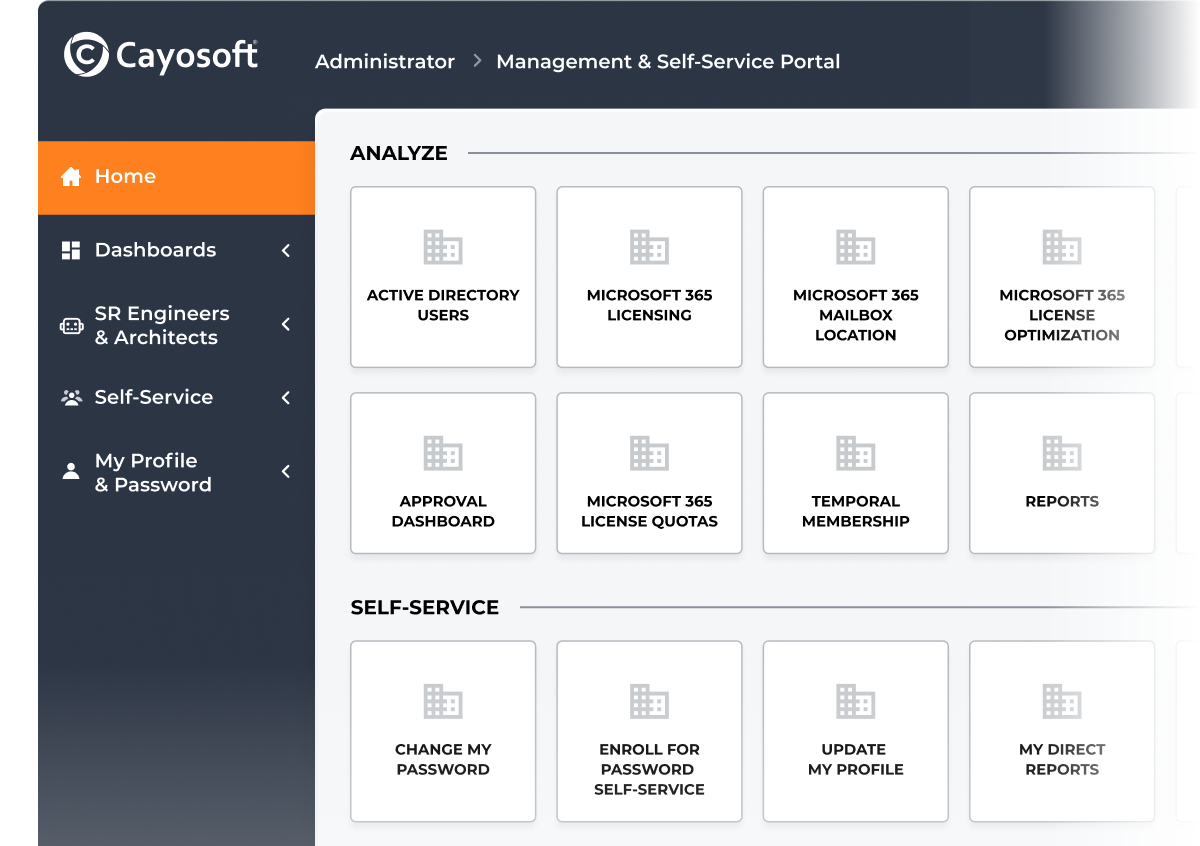Click the Cayosoft logo
Image resolution: width=1200 pixels, height=846 pixels.
161,54
